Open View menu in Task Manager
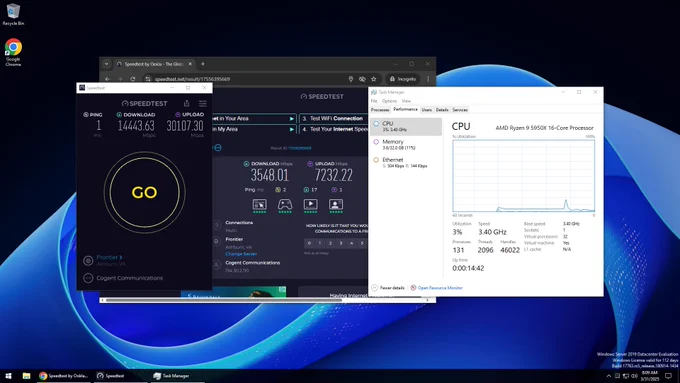 406,101
